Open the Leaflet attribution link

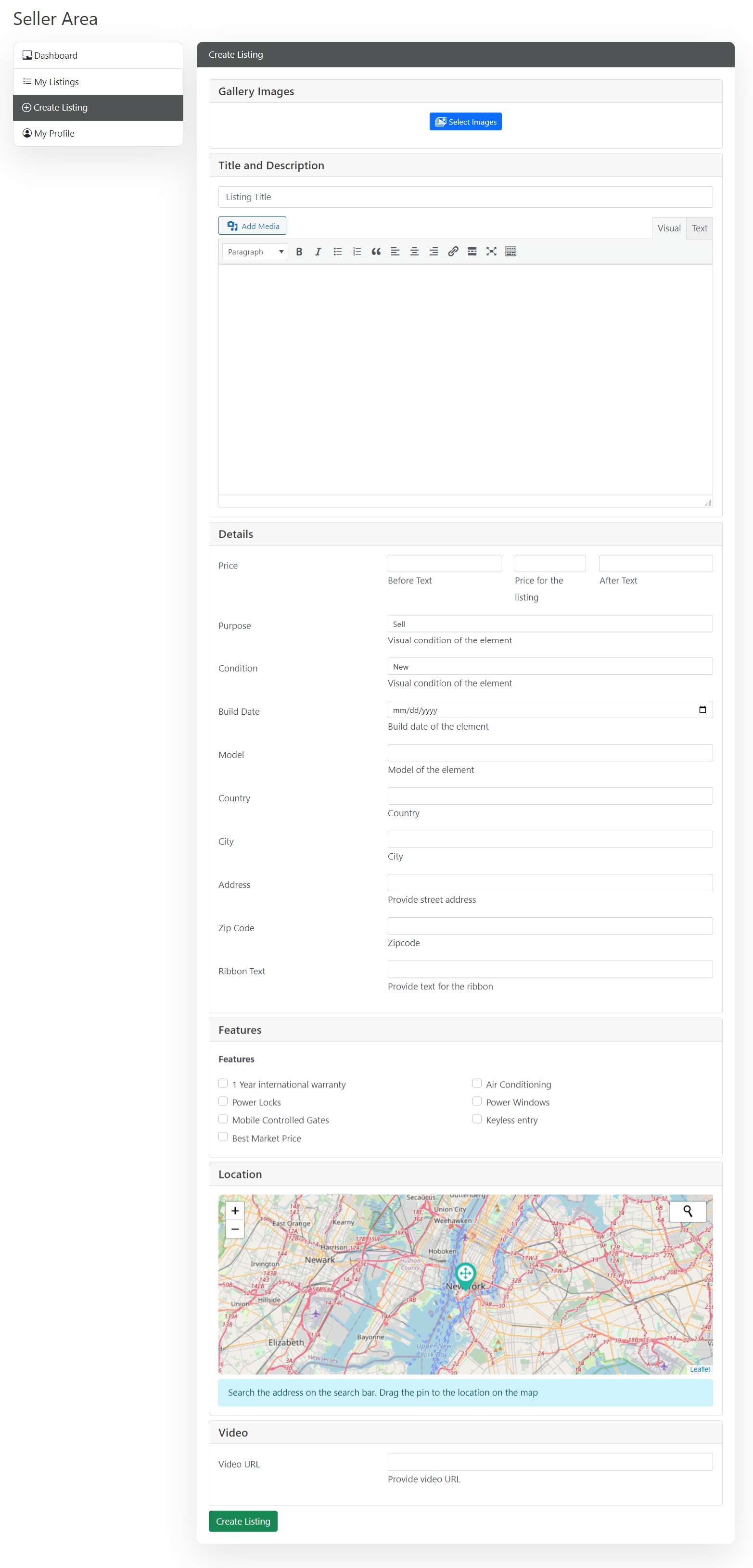[x=700, y=1369]
